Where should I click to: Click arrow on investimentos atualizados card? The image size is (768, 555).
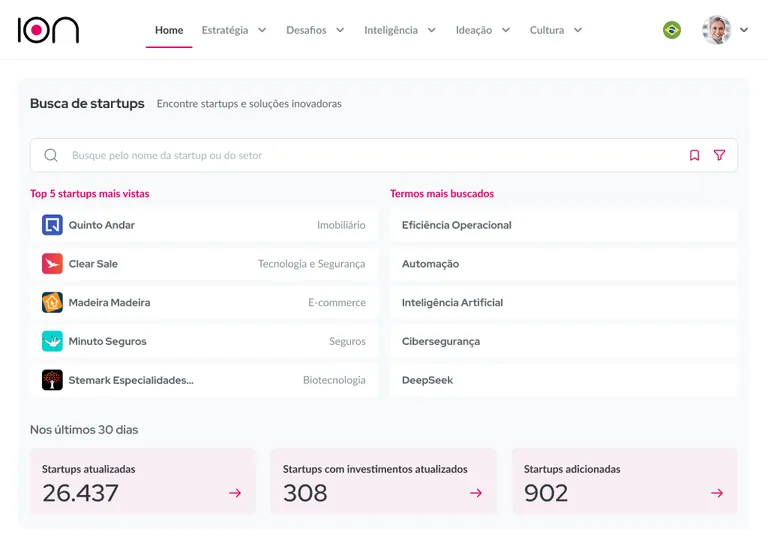tap(476, 493)
